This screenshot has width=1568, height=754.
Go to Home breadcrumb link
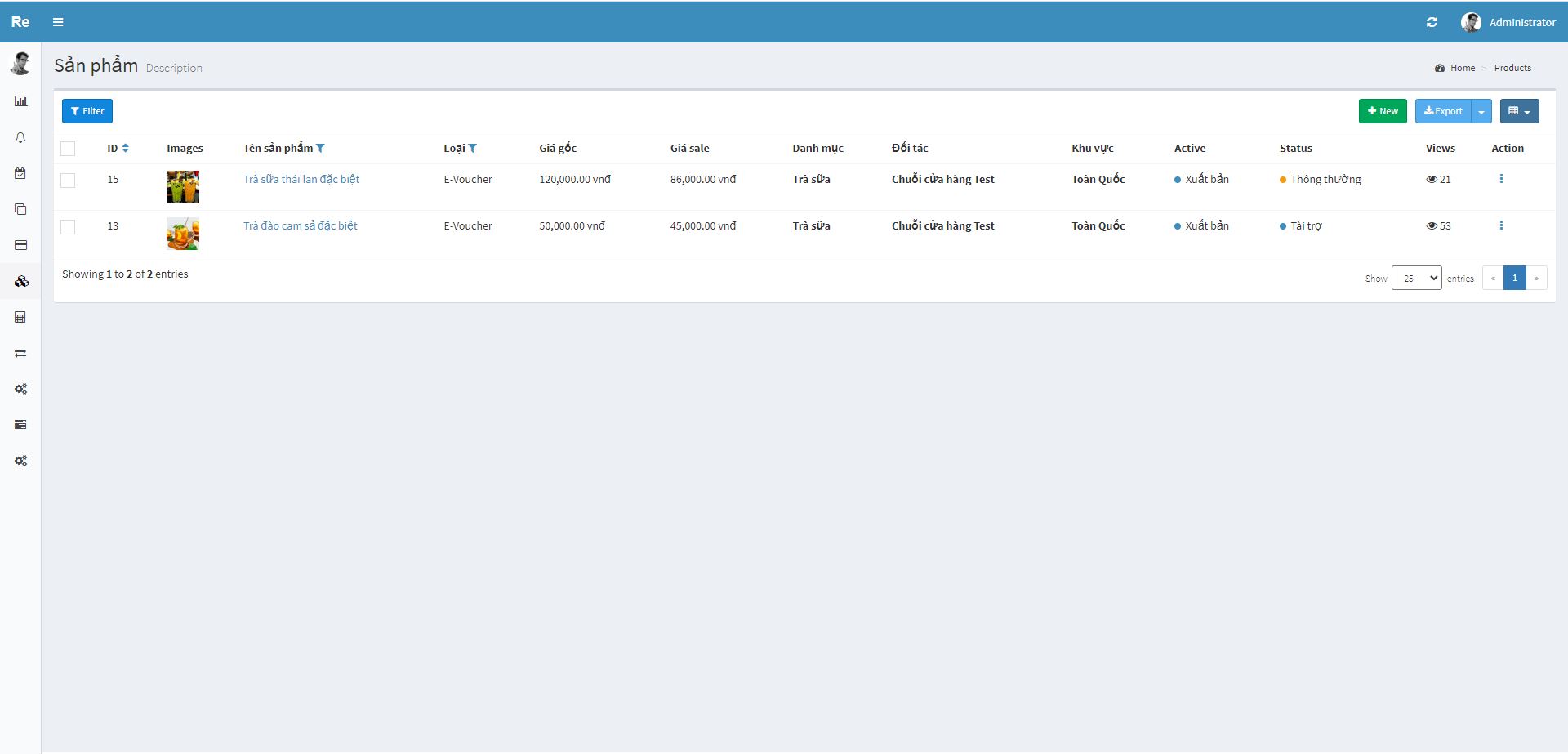[1463, 68]
